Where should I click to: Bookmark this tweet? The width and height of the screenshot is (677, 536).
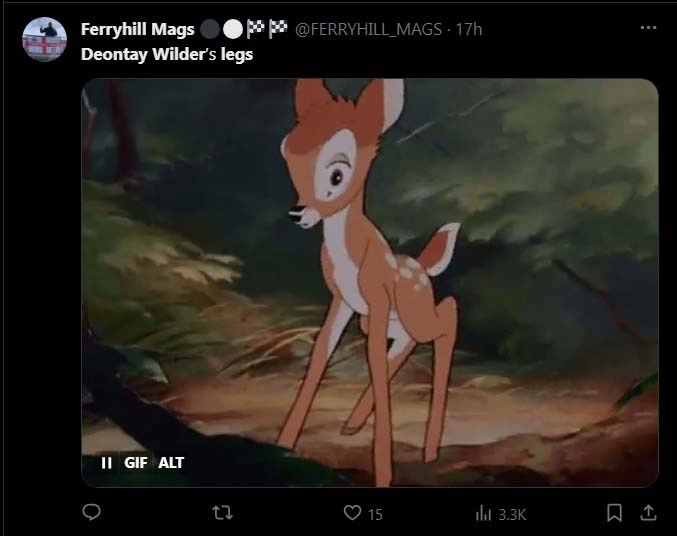614,513
